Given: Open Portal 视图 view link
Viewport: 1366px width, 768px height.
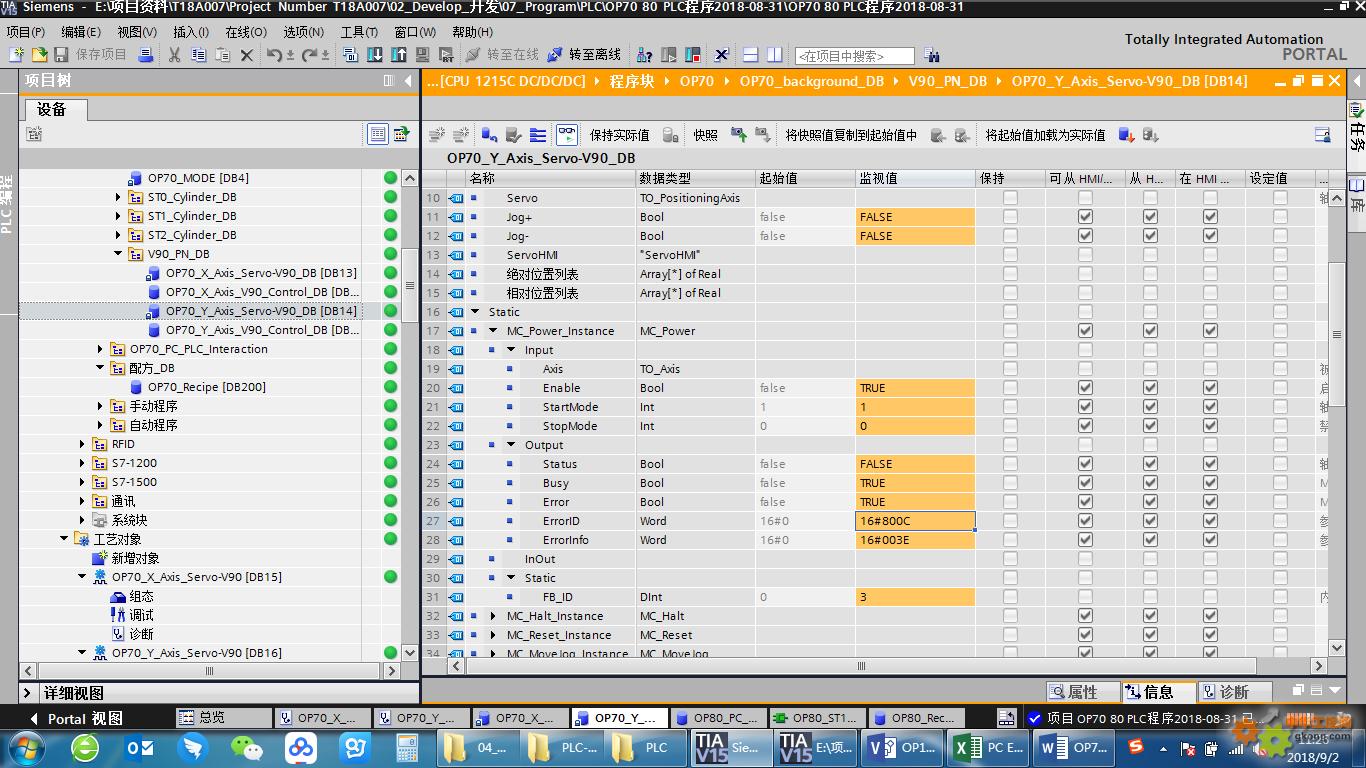Looking at the screenshot, I should click(77, 718).
